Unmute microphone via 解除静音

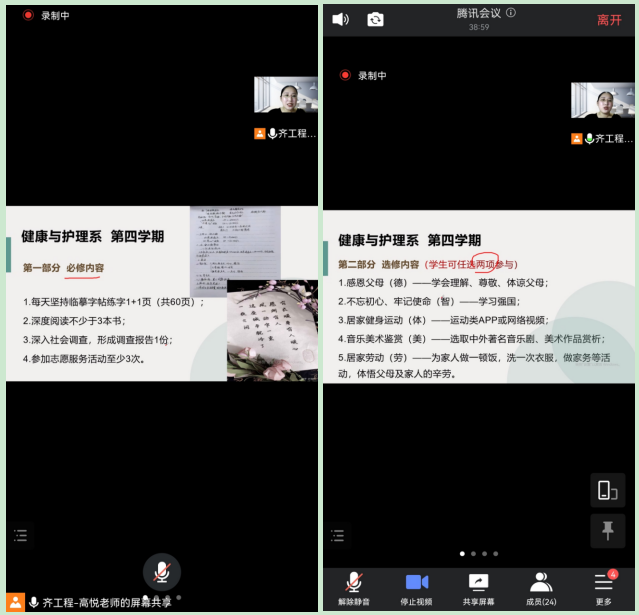(x=353, y=589)
